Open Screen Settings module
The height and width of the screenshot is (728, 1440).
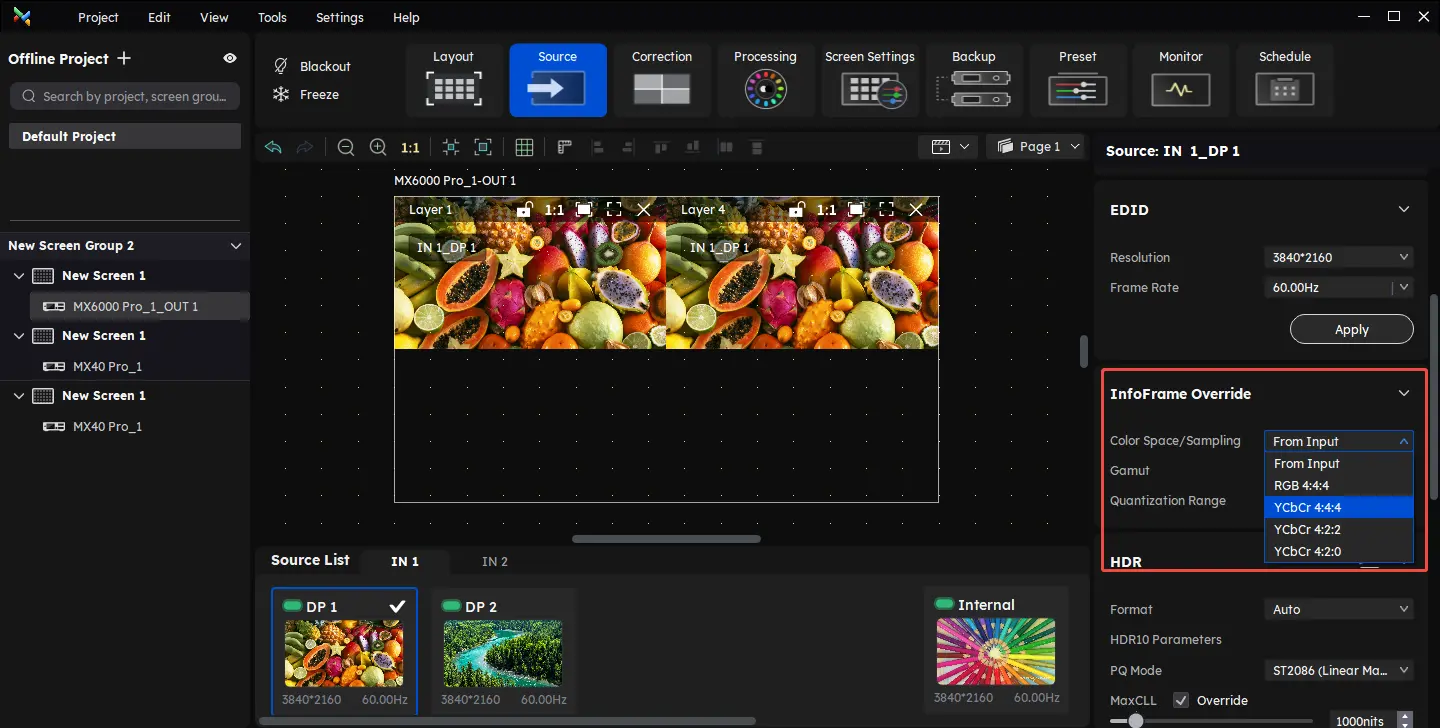point(870,80)
